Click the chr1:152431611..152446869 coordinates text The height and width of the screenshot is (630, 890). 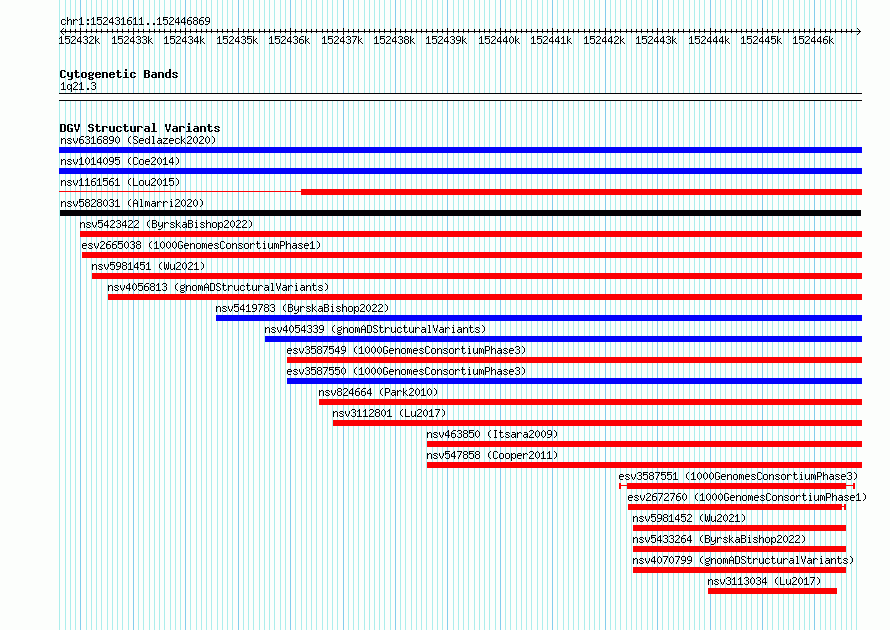[135, 21]
